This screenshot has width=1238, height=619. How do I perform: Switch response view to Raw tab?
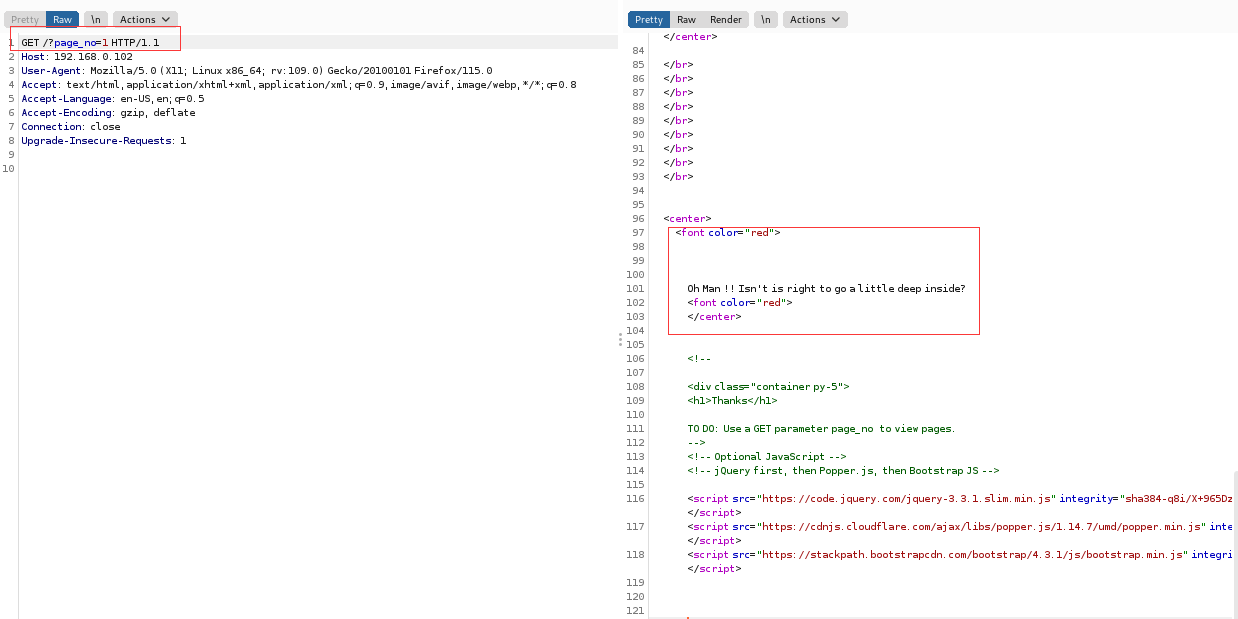pos(686,19)
